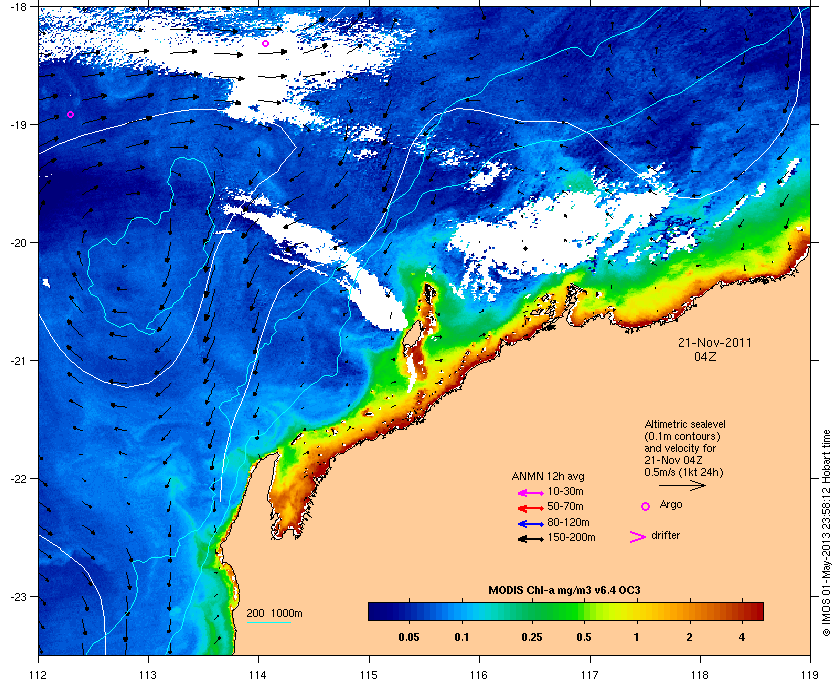Click the red 50-70m legend arrow
This screenshot has height=680, width=840.
(531, 508)
